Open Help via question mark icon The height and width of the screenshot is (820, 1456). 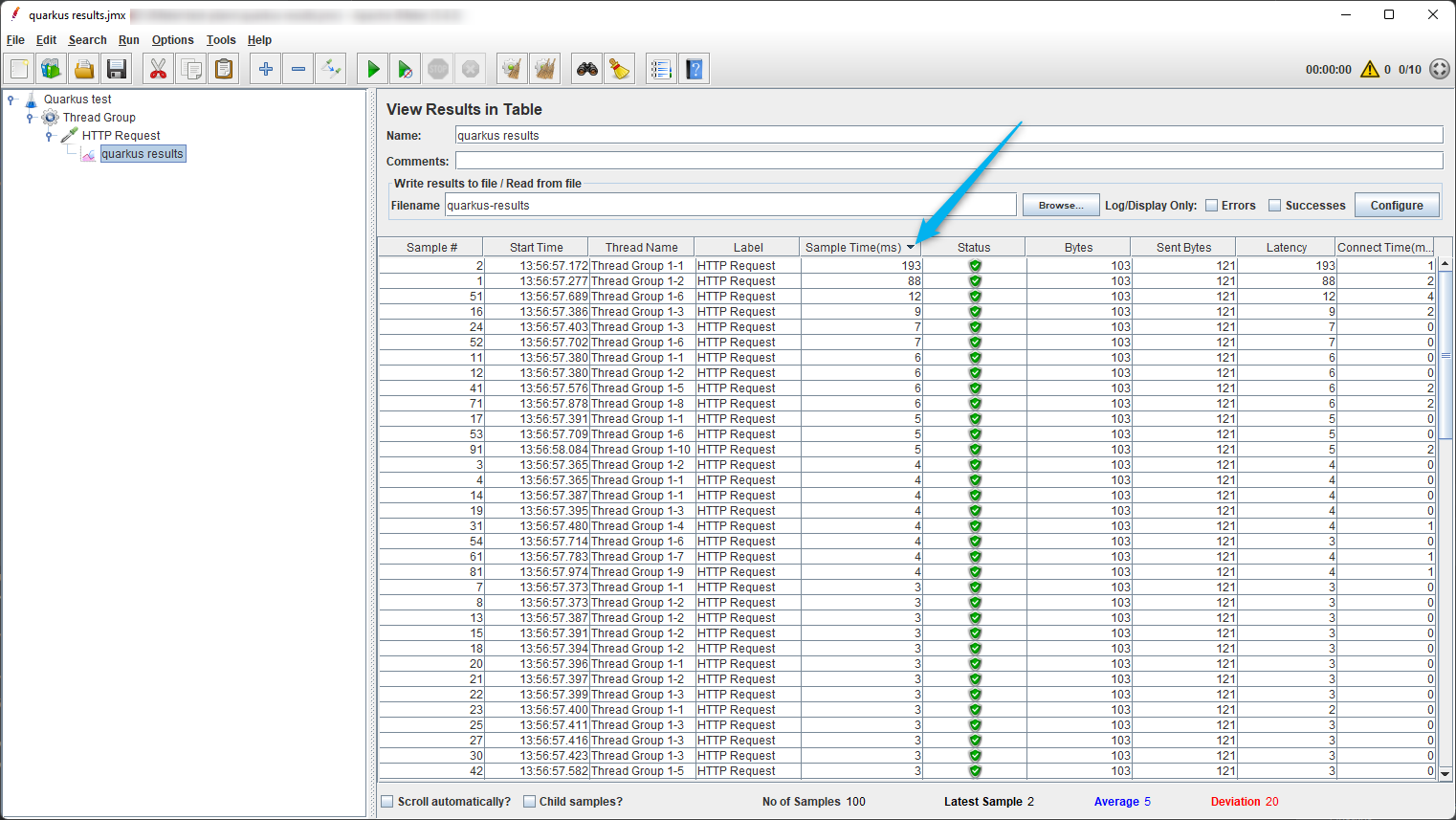click(695, 69)
